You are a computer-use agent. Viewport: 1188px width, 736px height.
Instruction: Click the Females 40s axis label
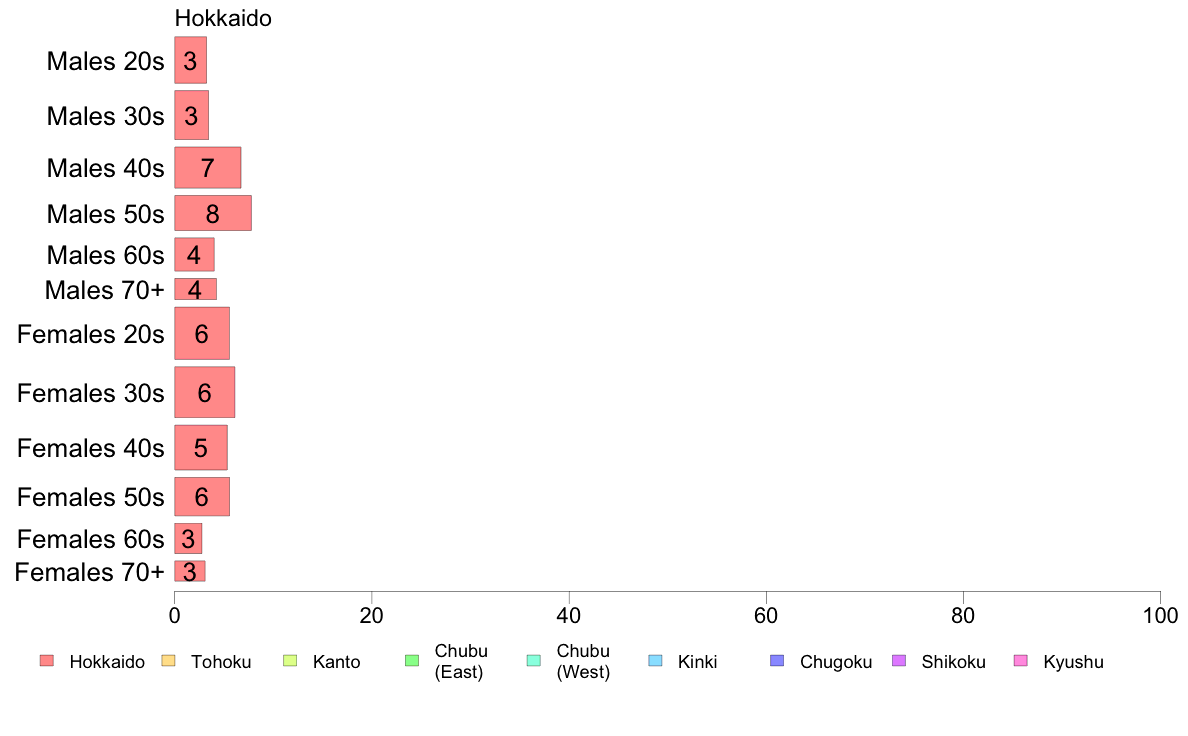pyautogui.click(x=91, y=448)
